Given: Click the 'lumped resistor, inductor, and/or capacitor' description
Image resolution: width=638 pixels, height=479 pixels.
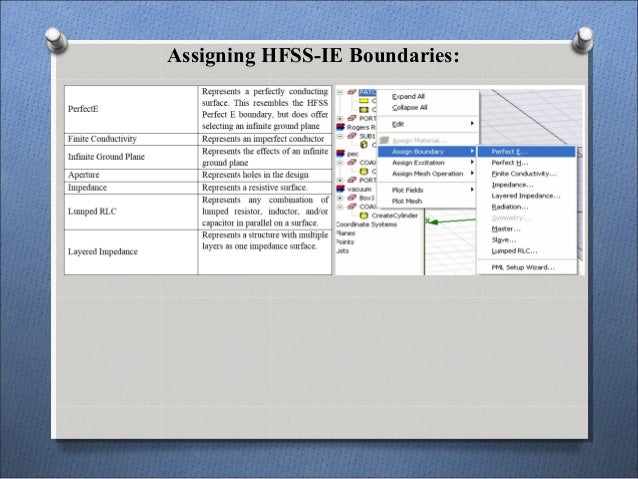Looking at the screenshot, I should [x=265, y=212].
